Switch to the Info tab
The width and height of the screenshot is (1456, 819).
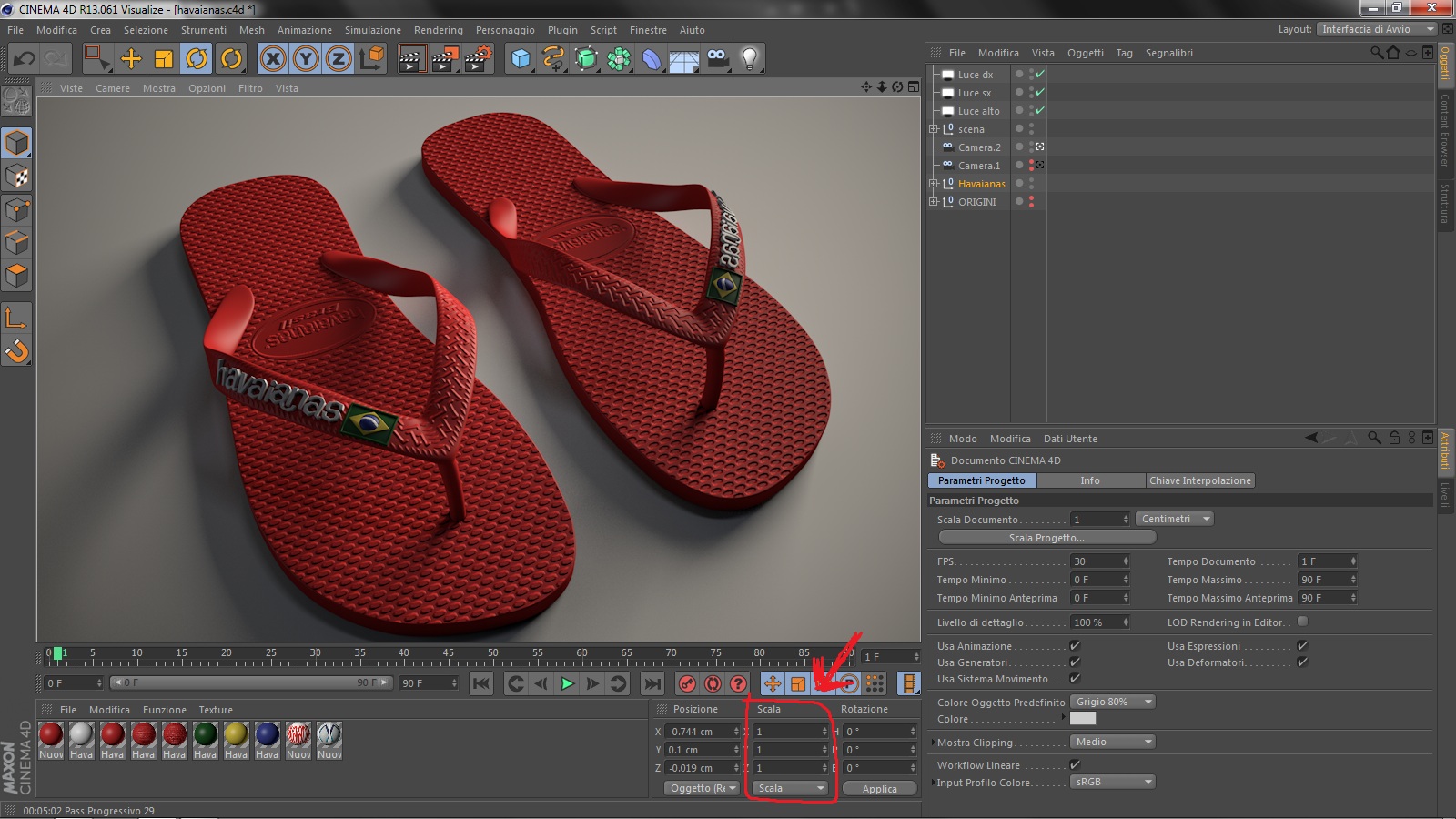(1090, 480)
